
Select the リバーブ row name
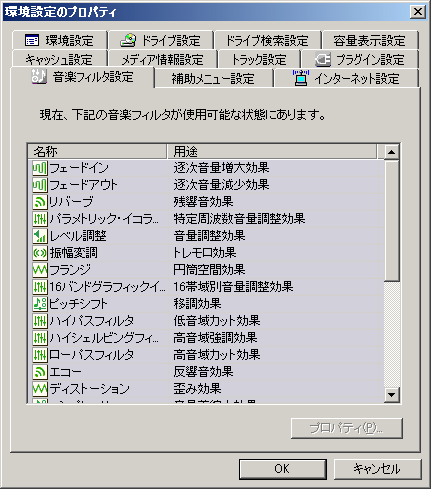coord(71,202)
